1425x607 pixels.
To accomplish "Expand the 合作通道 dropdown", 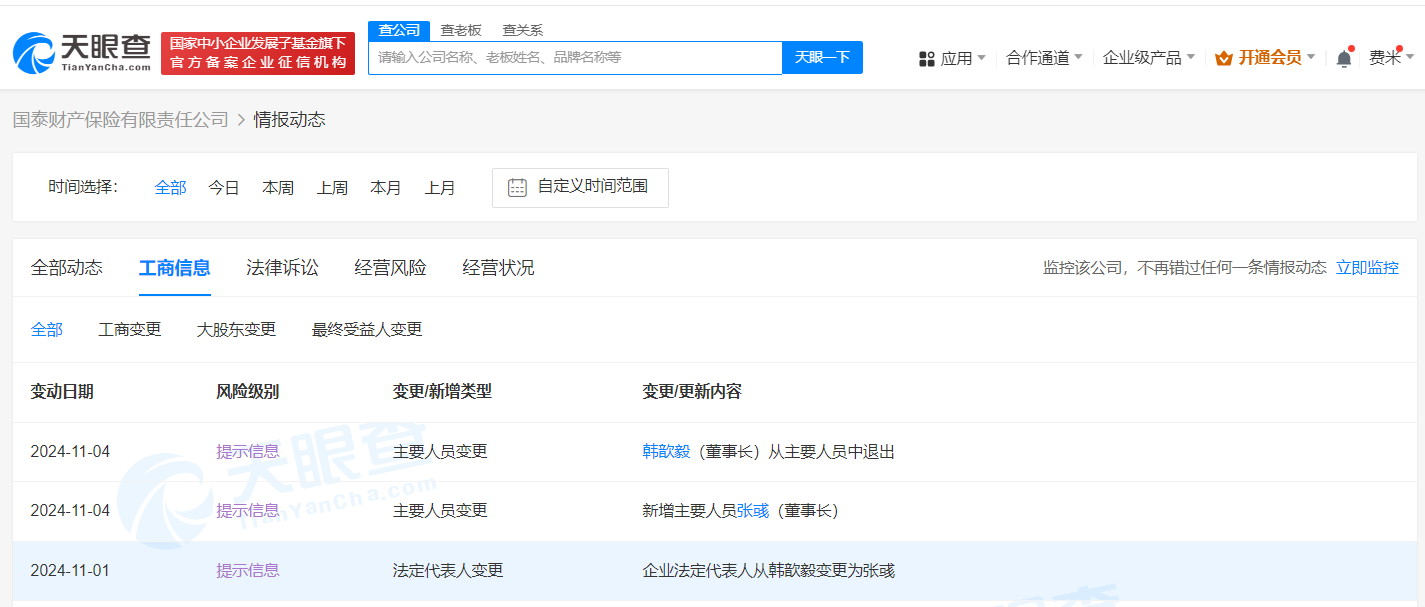I will (1043, 58).
